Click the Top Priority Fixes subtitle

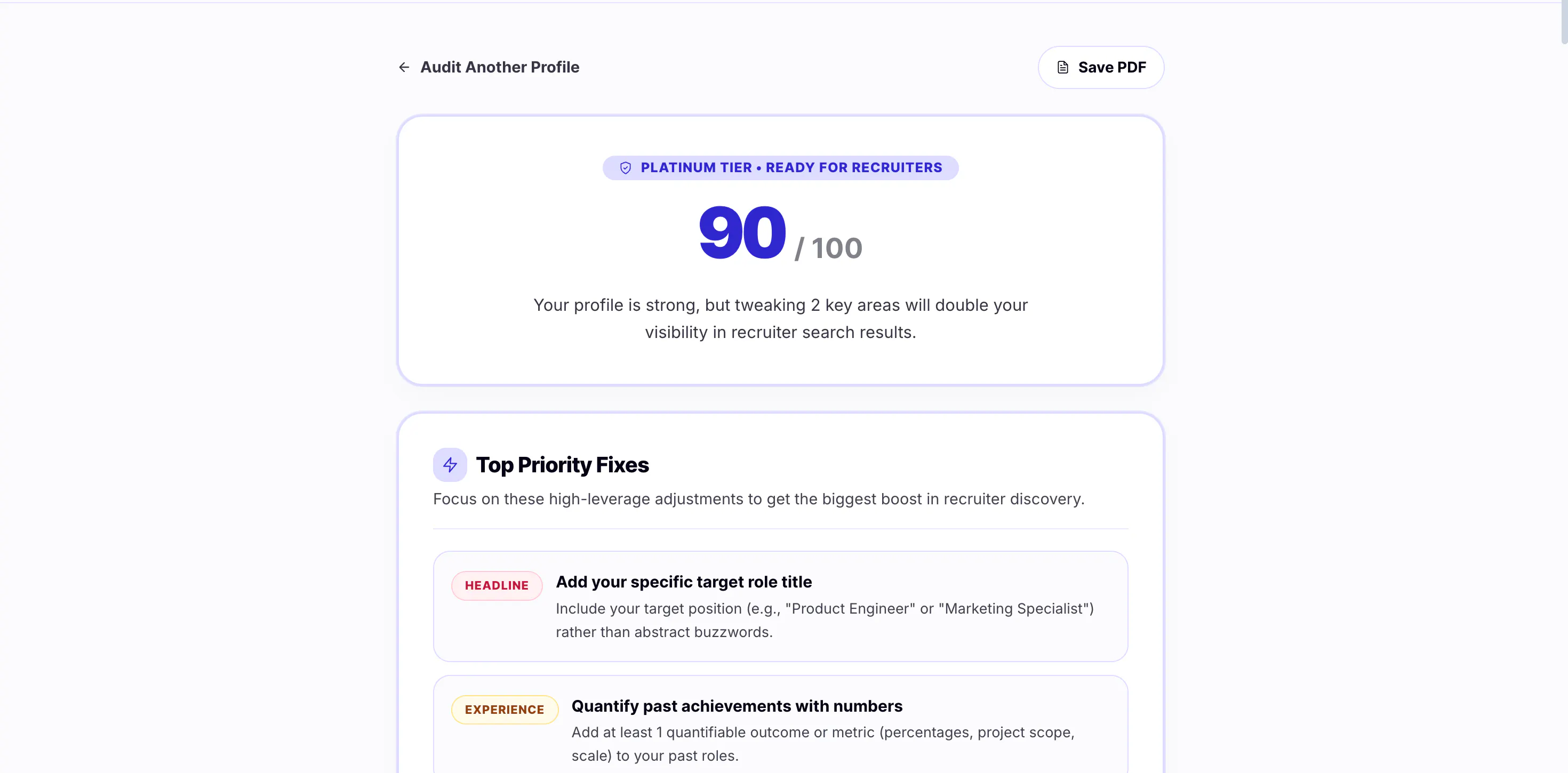tap(758, 499)
